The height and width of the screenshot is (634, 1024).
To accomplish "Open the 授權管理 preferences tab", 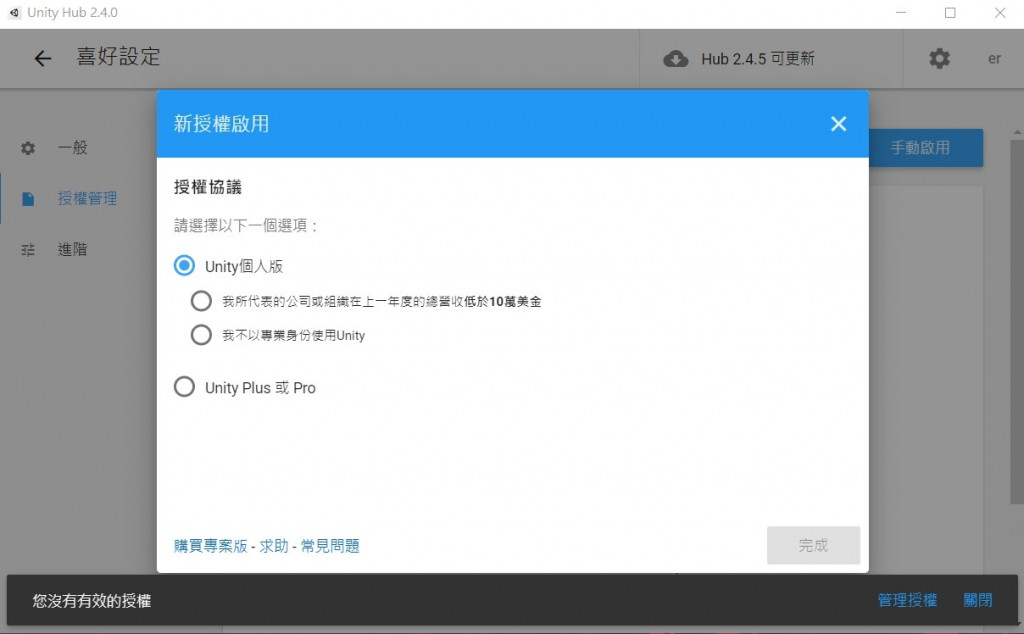I will pyautogui.click(x=88, y=198).
